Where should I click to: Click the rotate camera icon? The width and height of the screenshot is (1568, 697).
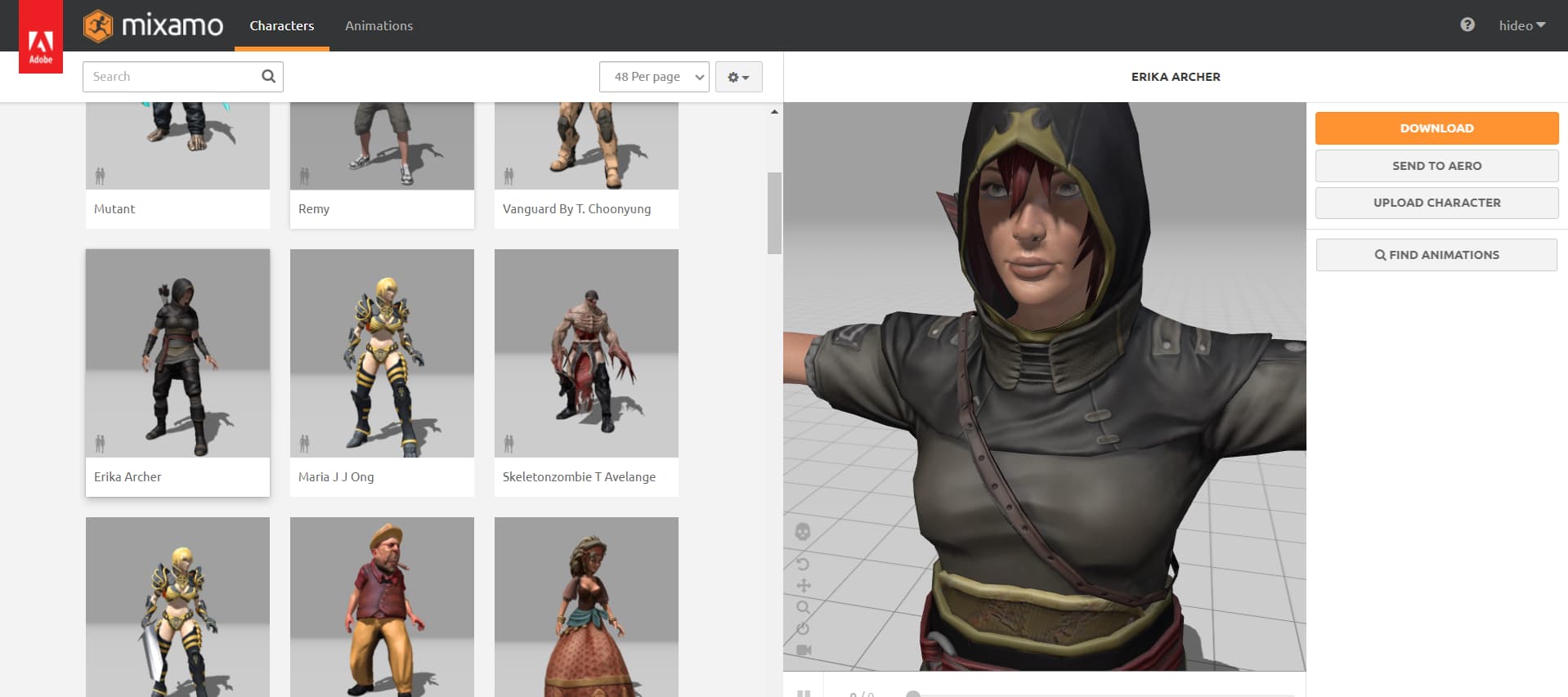[803, 564]
